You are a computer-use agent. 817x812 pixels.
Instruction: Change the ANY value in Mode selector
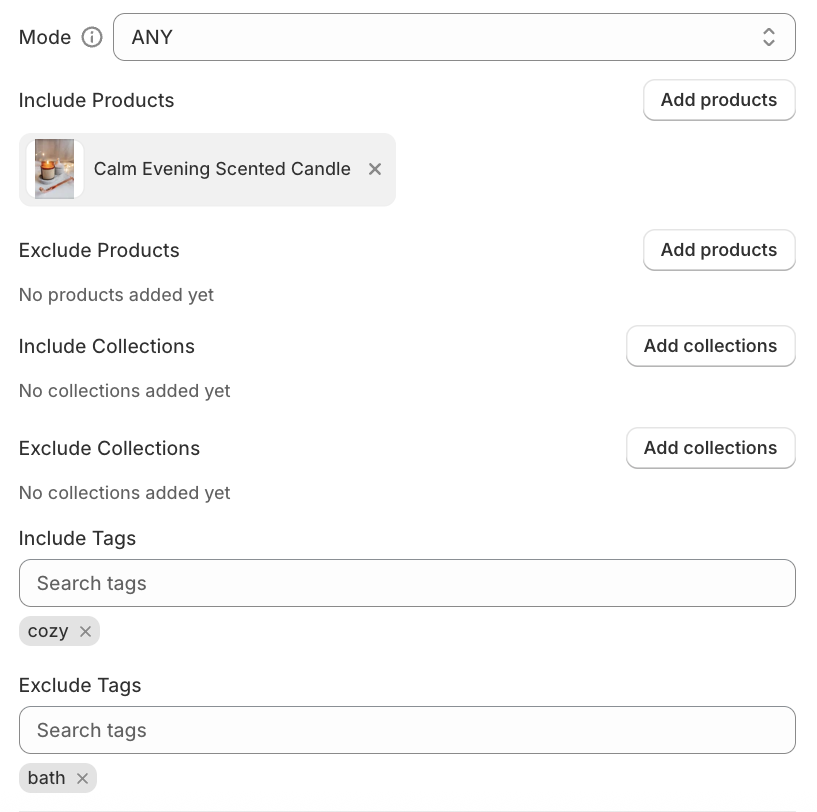pos(454,37)
